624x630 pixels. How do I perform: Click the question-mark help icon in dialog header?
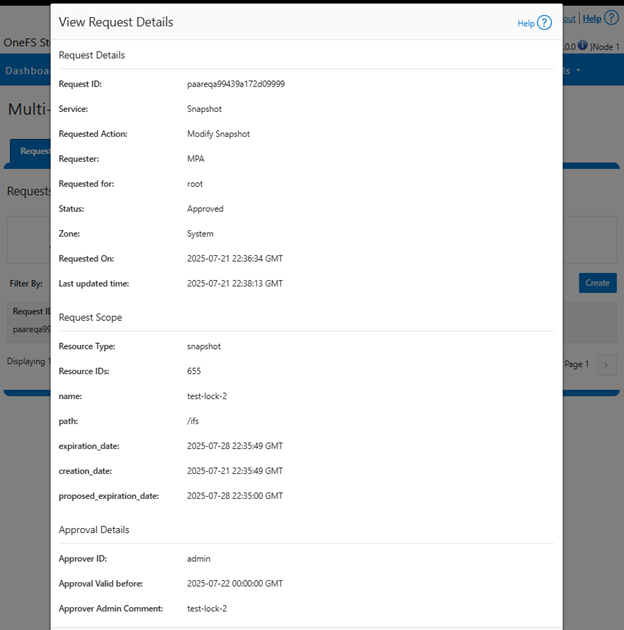tap(544, 23)
